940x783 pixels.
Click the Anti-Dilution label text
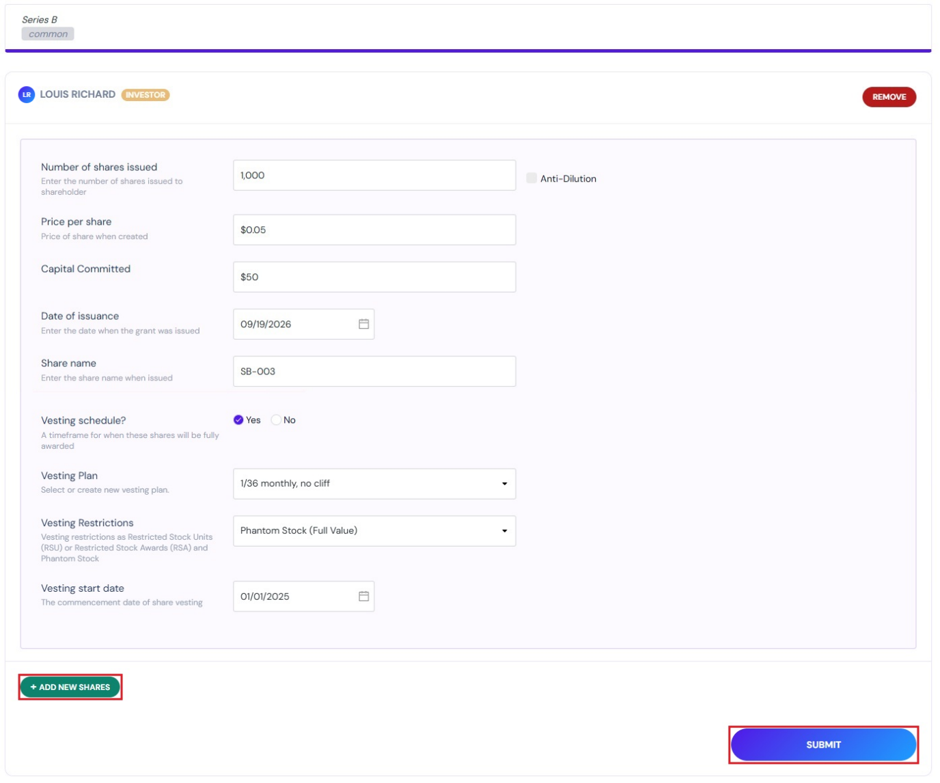point(568,179)
